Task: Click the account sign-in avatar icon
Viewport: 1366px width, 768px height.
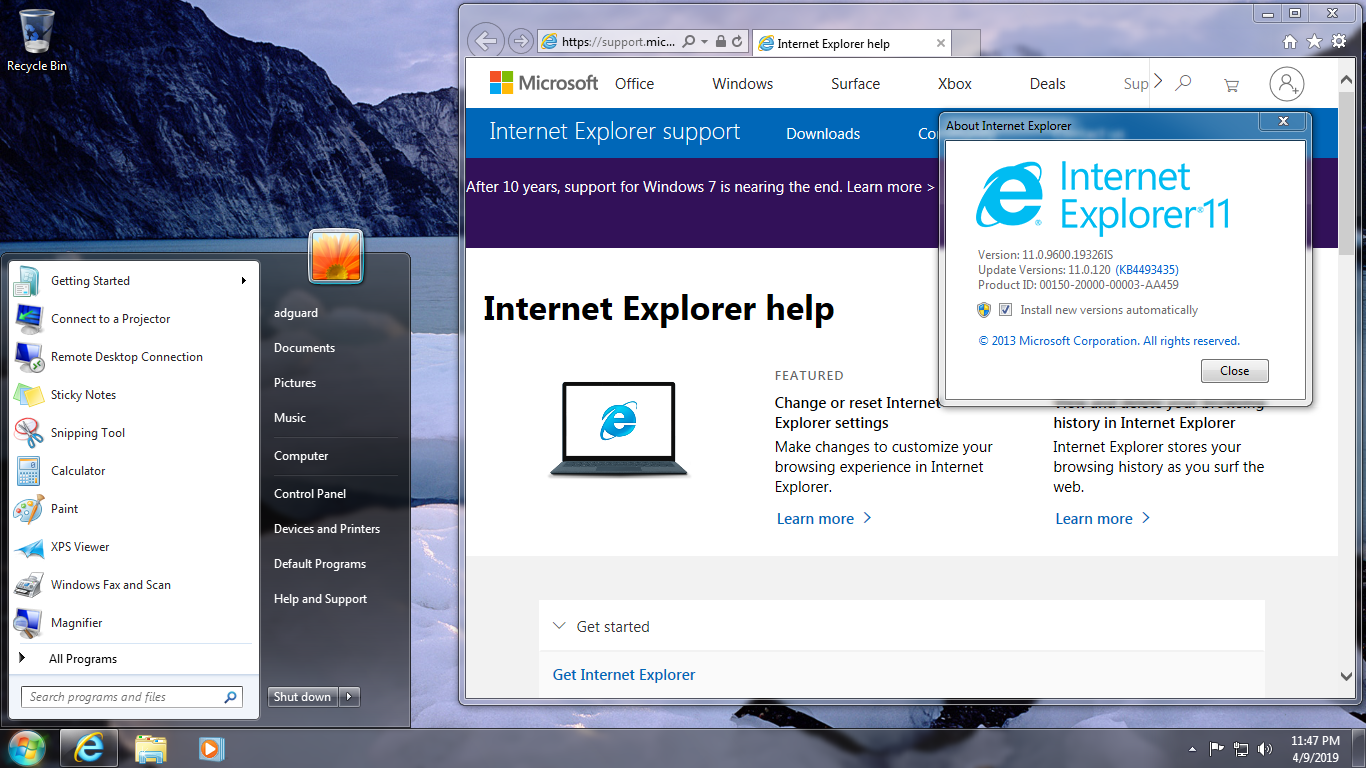Action: (x=1287, y=84)
